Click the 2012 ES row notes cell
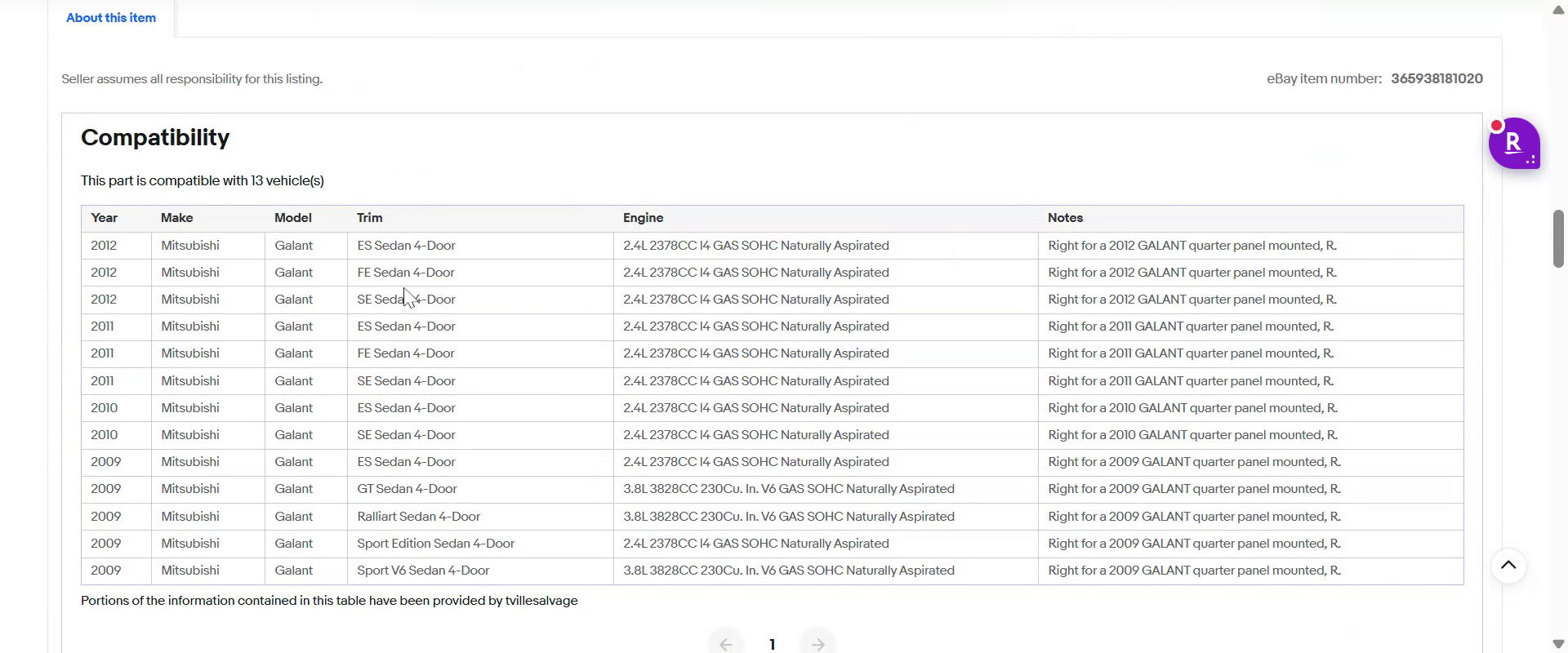Viewport: 1568px width, 653px height. coord(1250,246)
